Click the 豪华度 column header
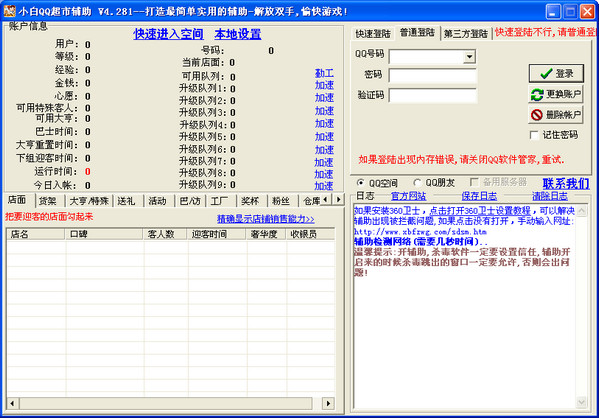The height and width of the screenshot is (418, 599). [x=266, y=234]
